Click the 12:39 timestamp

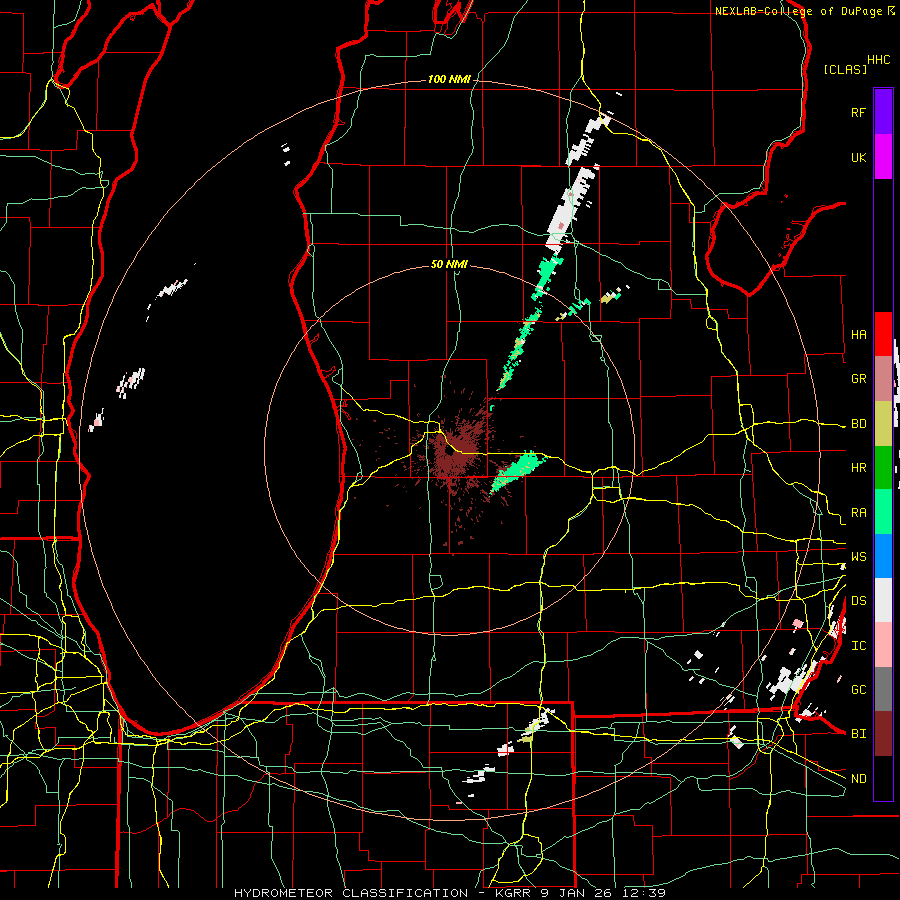[646, 893]
